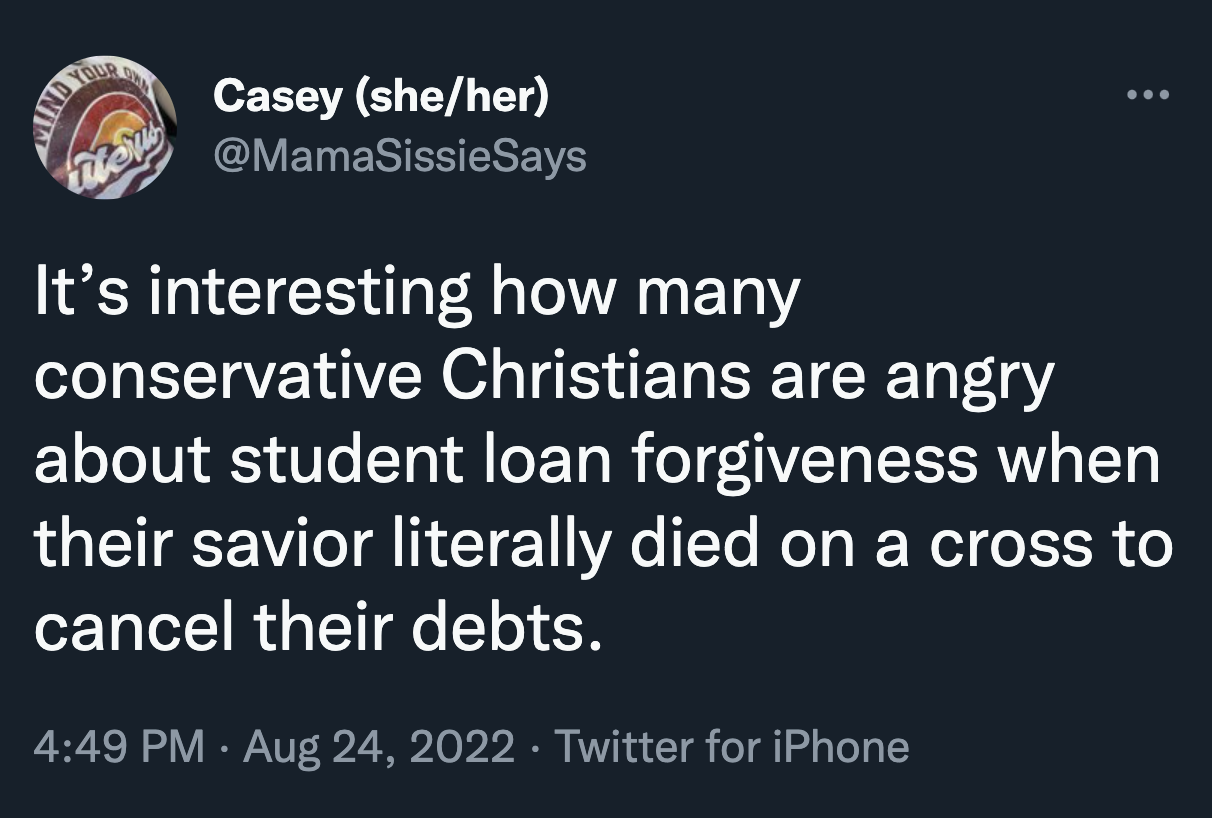Click the phrase "It's interesting how many"
Image resolution: width=1212 pixels, height=818 pixels.
417,294
